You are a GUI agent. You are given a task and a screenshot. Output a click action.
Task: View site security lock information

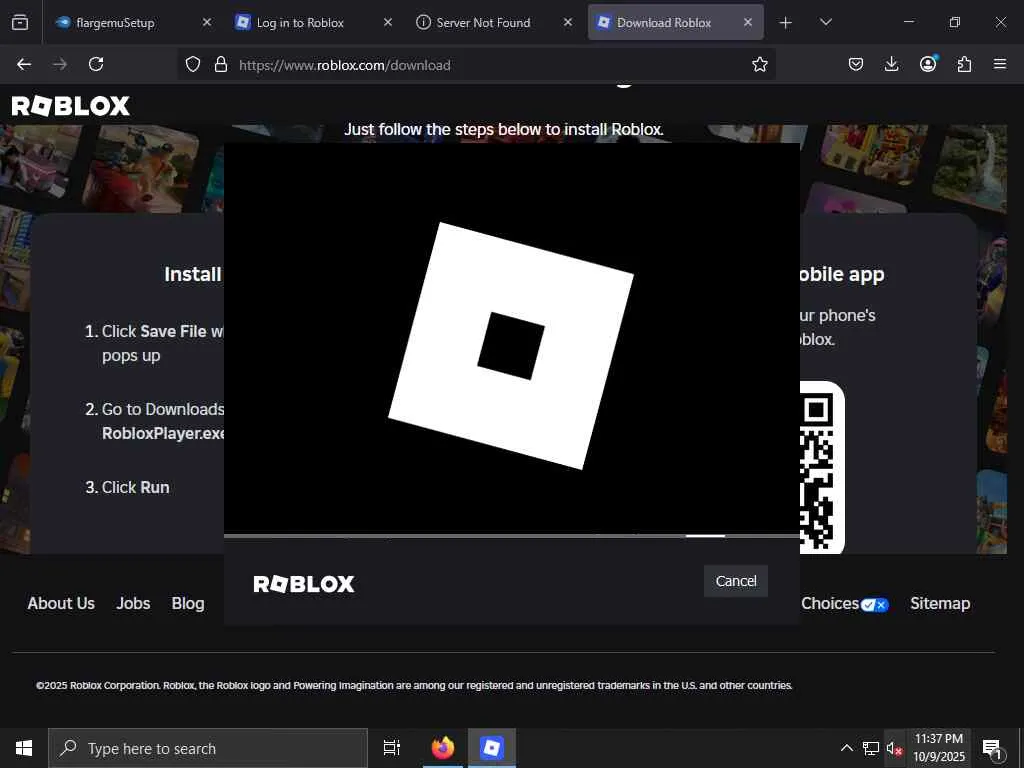[x=221, y=64]
